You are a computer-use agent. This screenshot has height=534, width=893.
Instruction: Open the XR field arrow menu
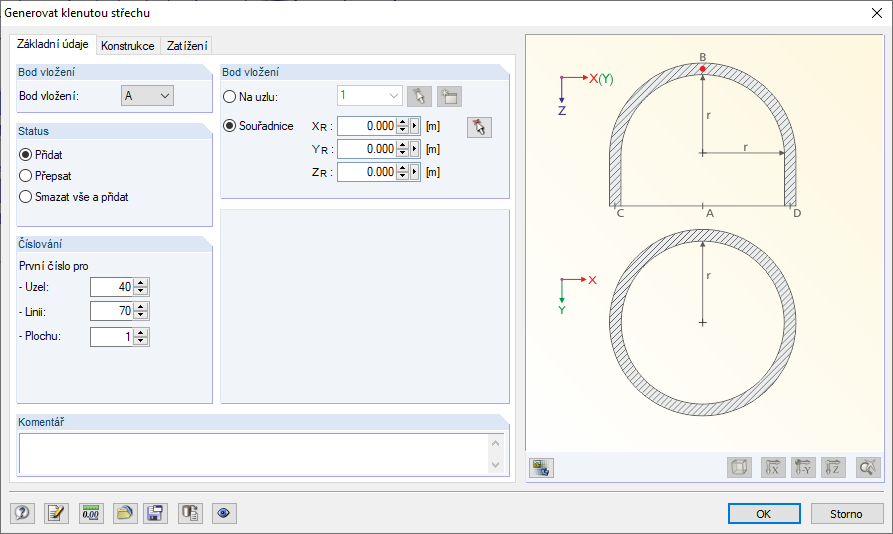(415, 126)
